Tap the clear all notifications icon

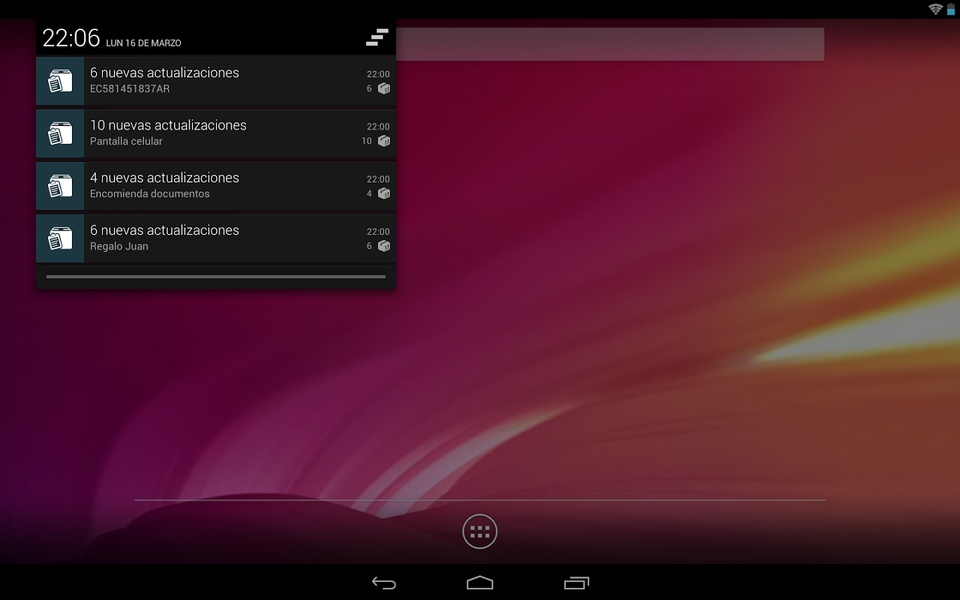[x=377, y=37]
